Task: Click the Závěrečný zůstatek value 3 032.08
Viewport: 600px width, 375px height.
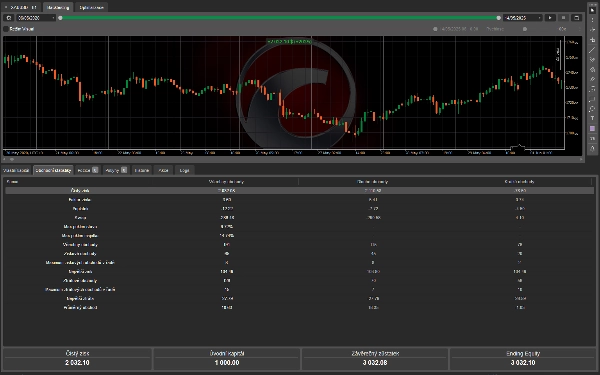Action: [375, 363]
